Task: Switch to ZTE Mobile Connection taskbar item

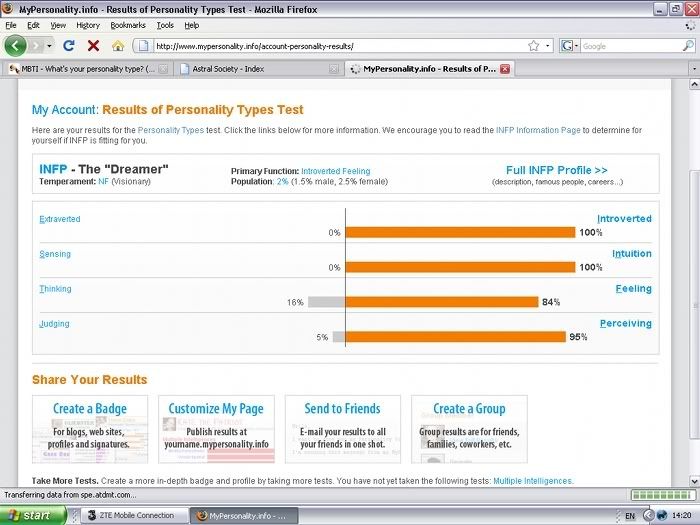Action: (x=135, y=516)
